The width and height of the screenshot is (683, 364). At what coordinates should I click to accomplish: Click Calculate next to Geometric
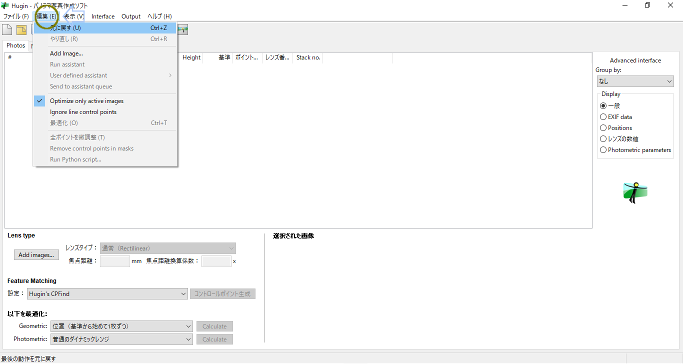214,327
